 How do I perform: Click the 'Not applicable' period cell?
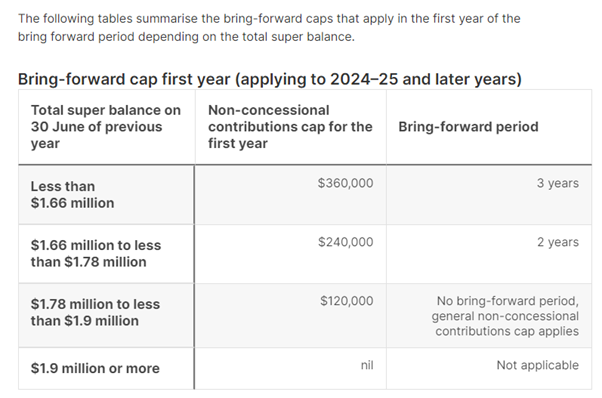[x=489, y=368]
